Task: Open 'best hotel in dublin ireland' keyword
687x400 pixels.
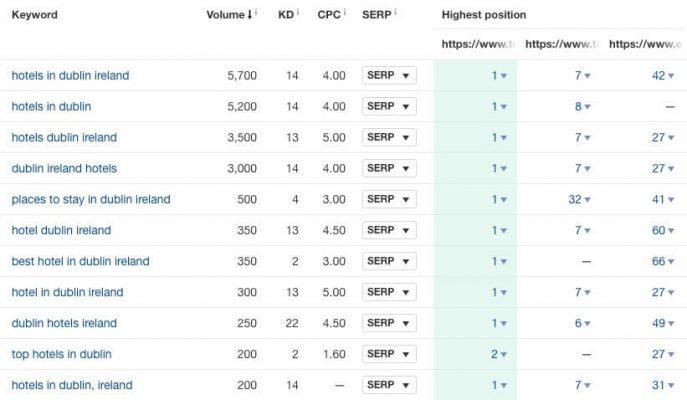Action: pyautogui.click(x=80, y=262)
